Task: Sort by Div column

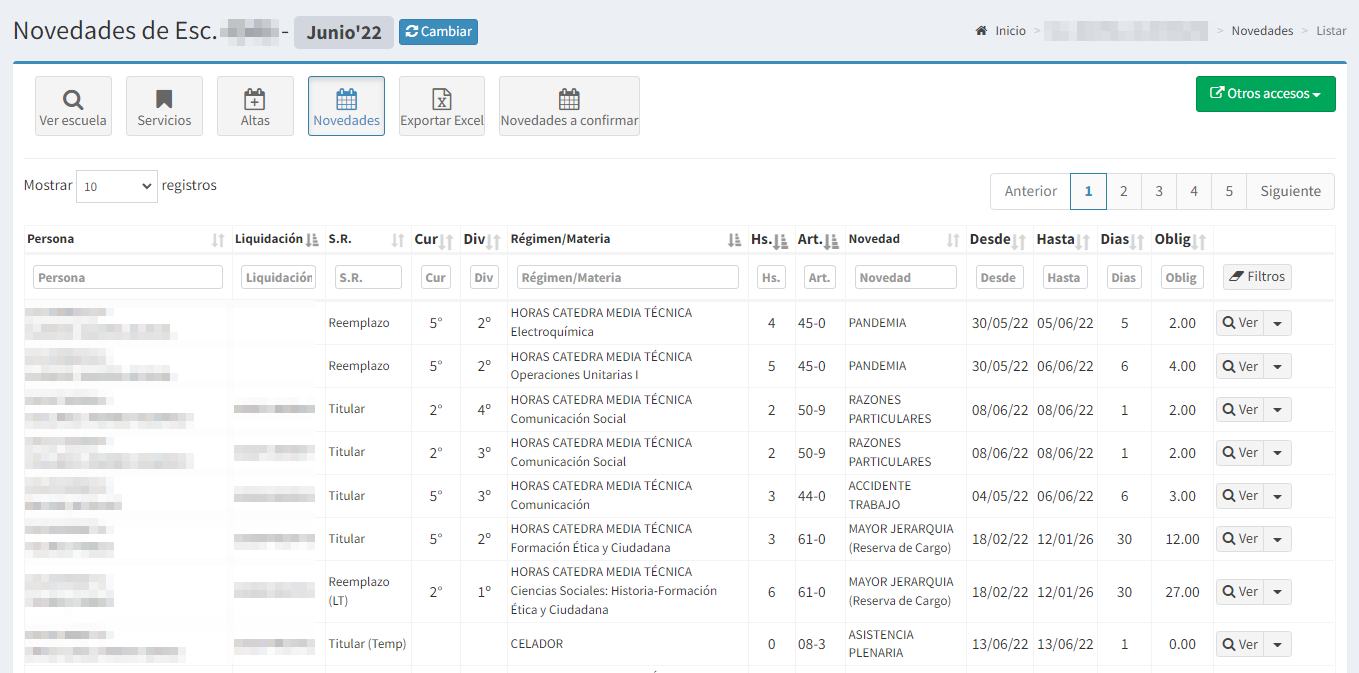Action: pos(483,239)
